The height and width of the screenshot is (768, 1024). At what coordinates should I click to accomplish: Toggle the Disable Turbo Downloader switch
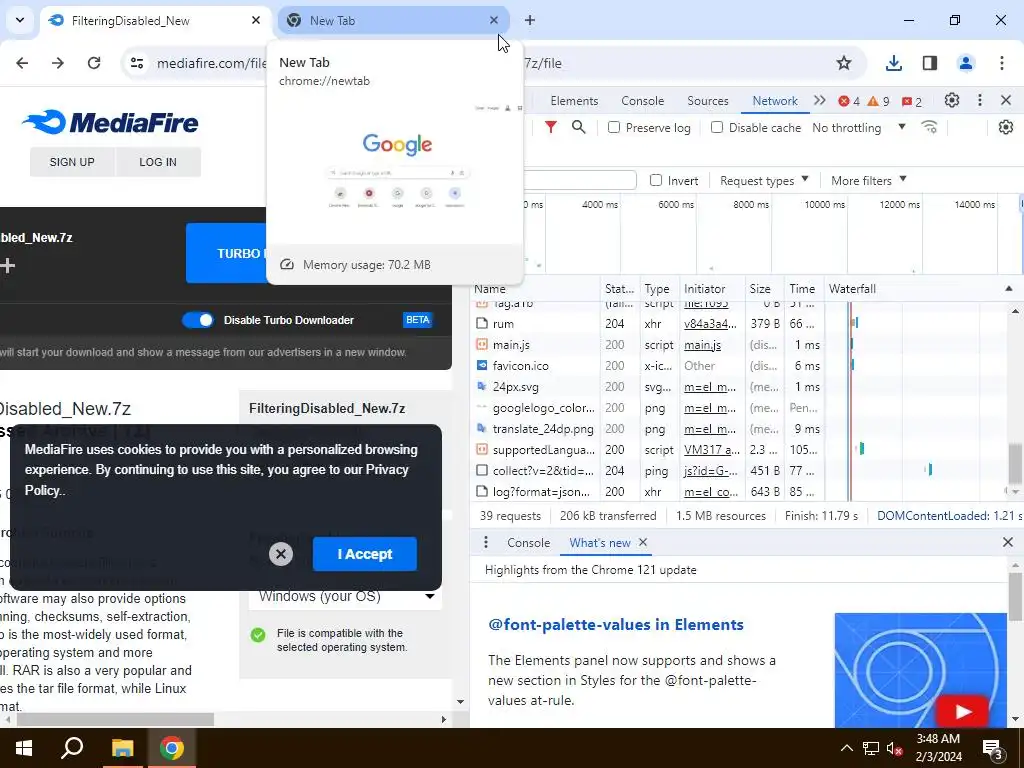198,320
